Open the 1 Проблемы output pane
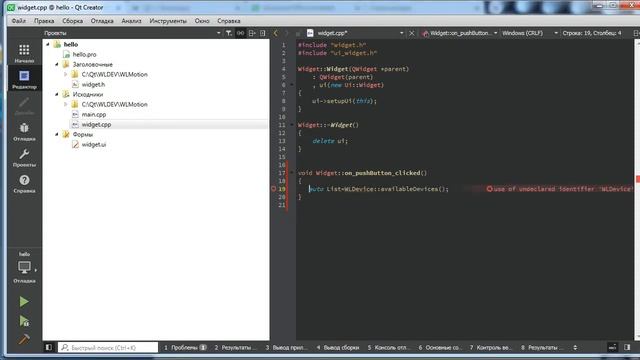640x360 pixels. 185,347
